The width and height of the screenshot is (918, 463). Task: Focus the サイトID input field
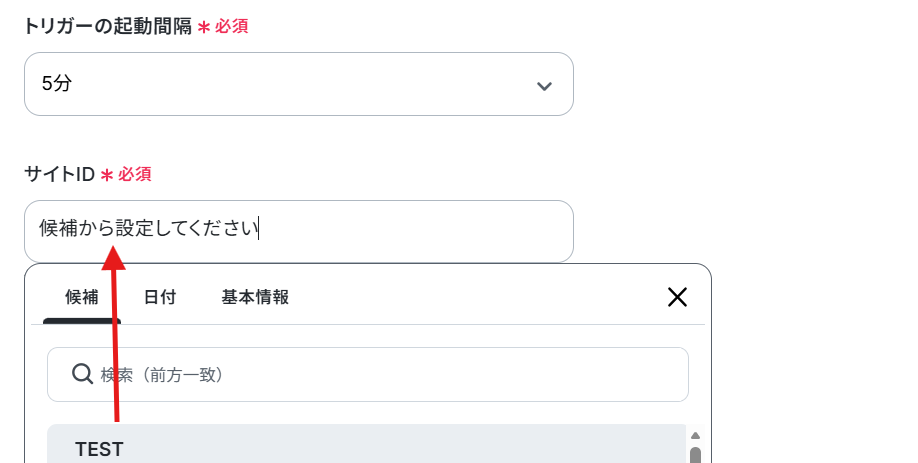click(x=299, y=231)
